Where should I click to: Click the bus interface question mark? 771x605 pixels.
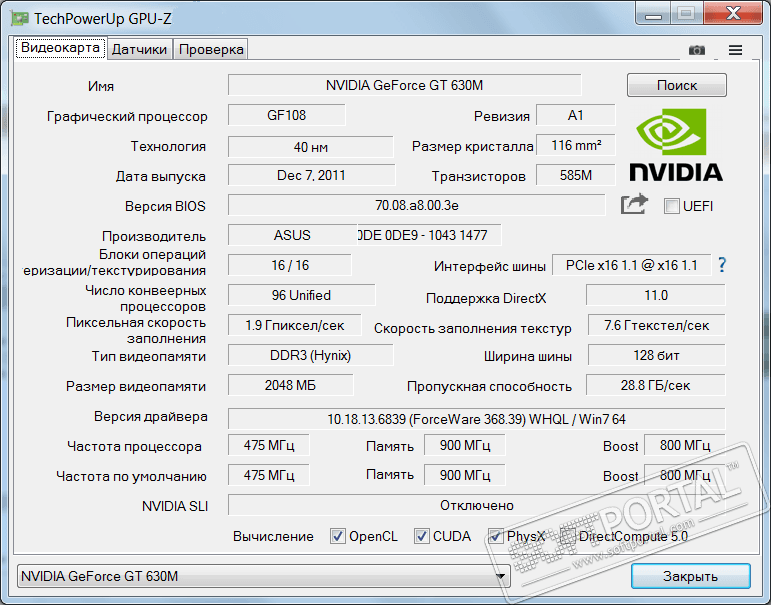(x=721, y=265)
